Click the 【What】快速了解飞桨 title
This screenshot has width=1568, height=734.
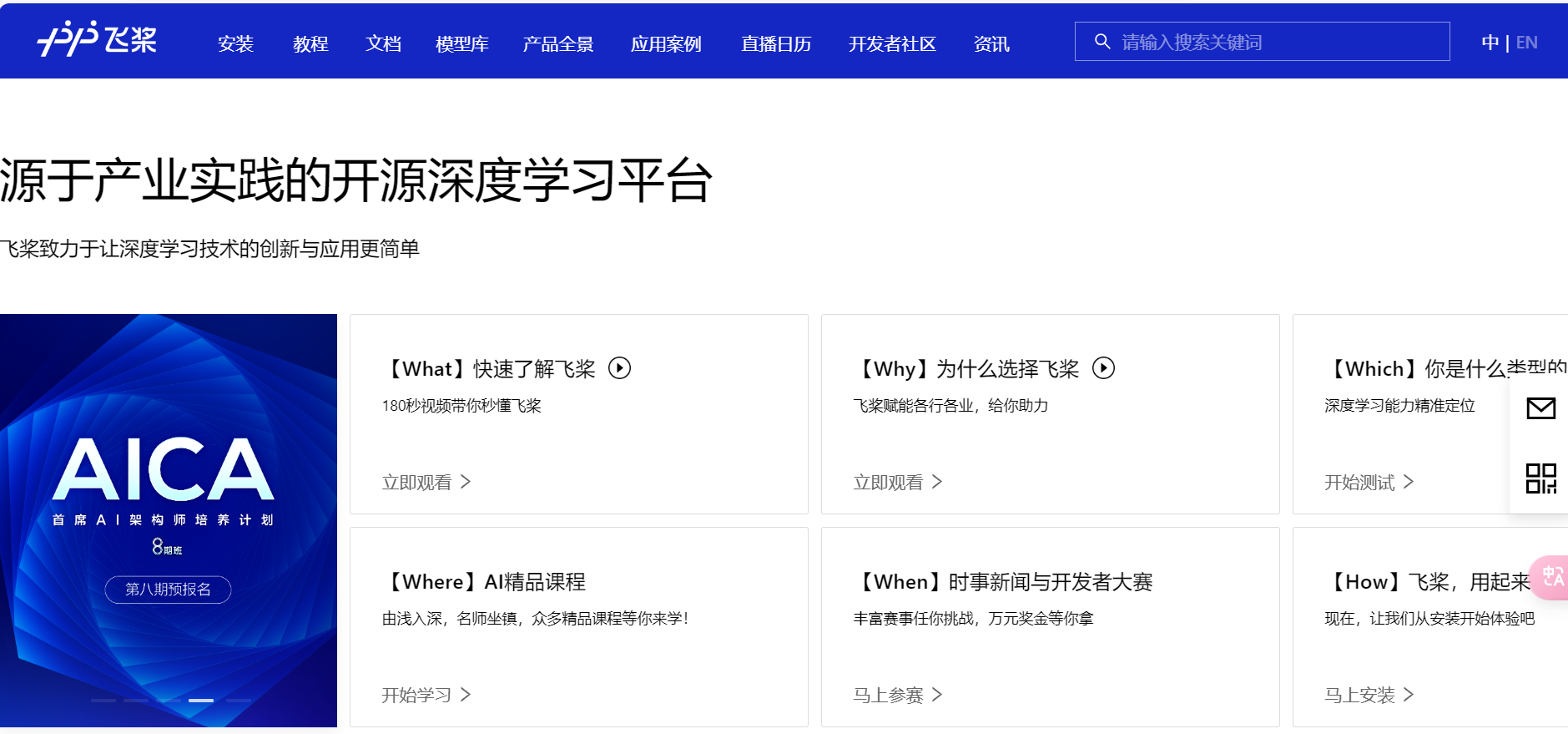click(x=489, y=369)
